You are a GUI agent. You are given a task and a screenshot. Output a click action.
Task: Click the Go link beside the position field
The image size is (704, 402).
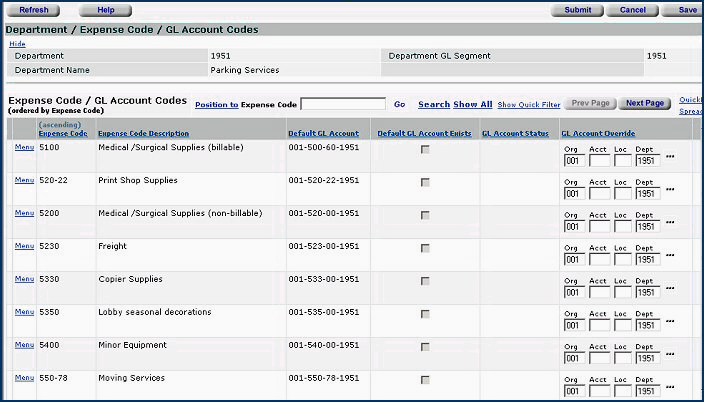click(x=399, y=104)
